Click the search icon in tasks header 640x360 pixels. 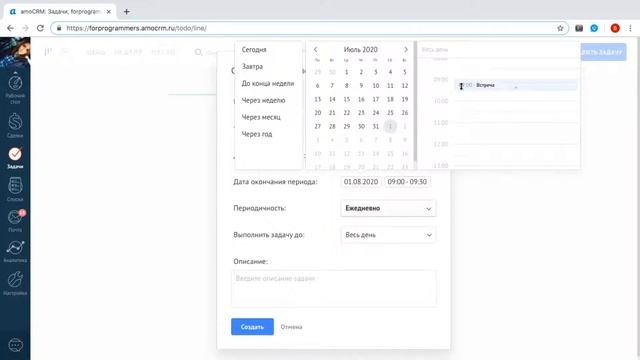pyautogui.click(x=198, y=52)
